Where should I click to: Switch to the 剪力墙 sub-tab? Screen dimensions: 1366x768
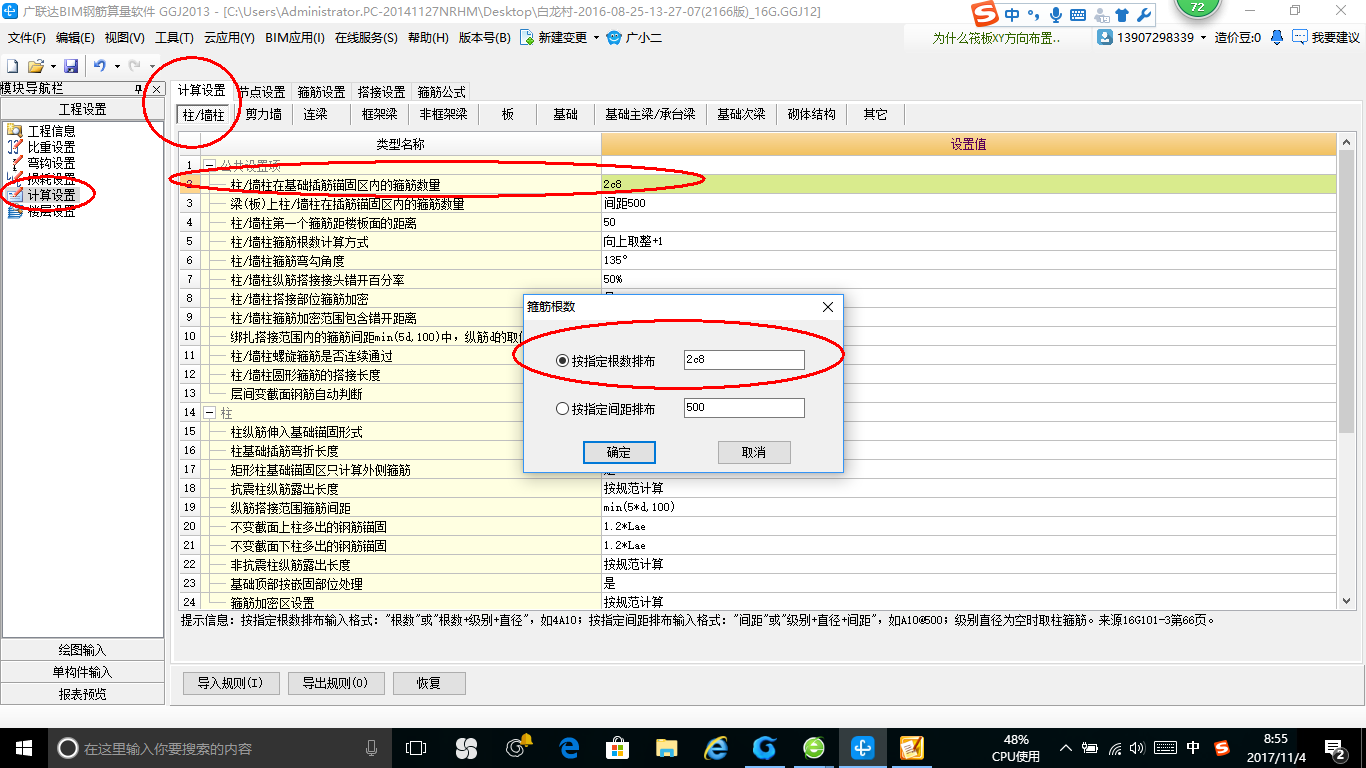tap(264, 114)
